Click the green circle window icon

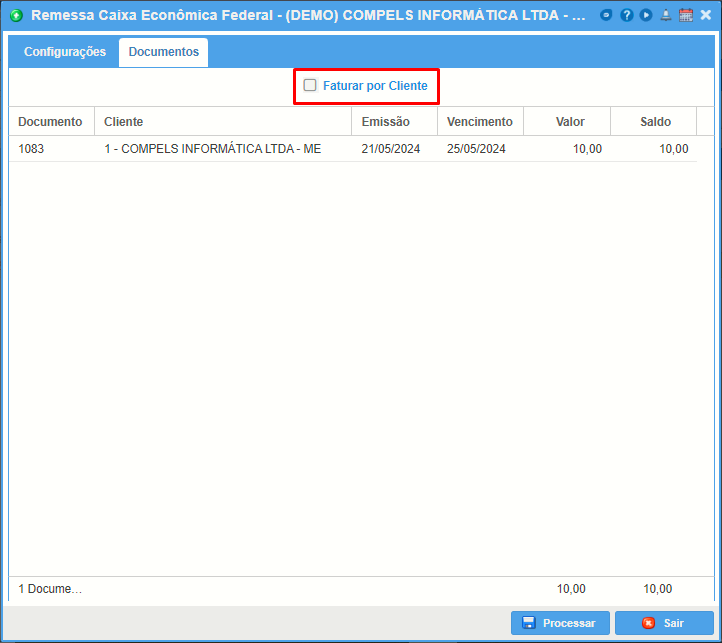tap(16, 16)
